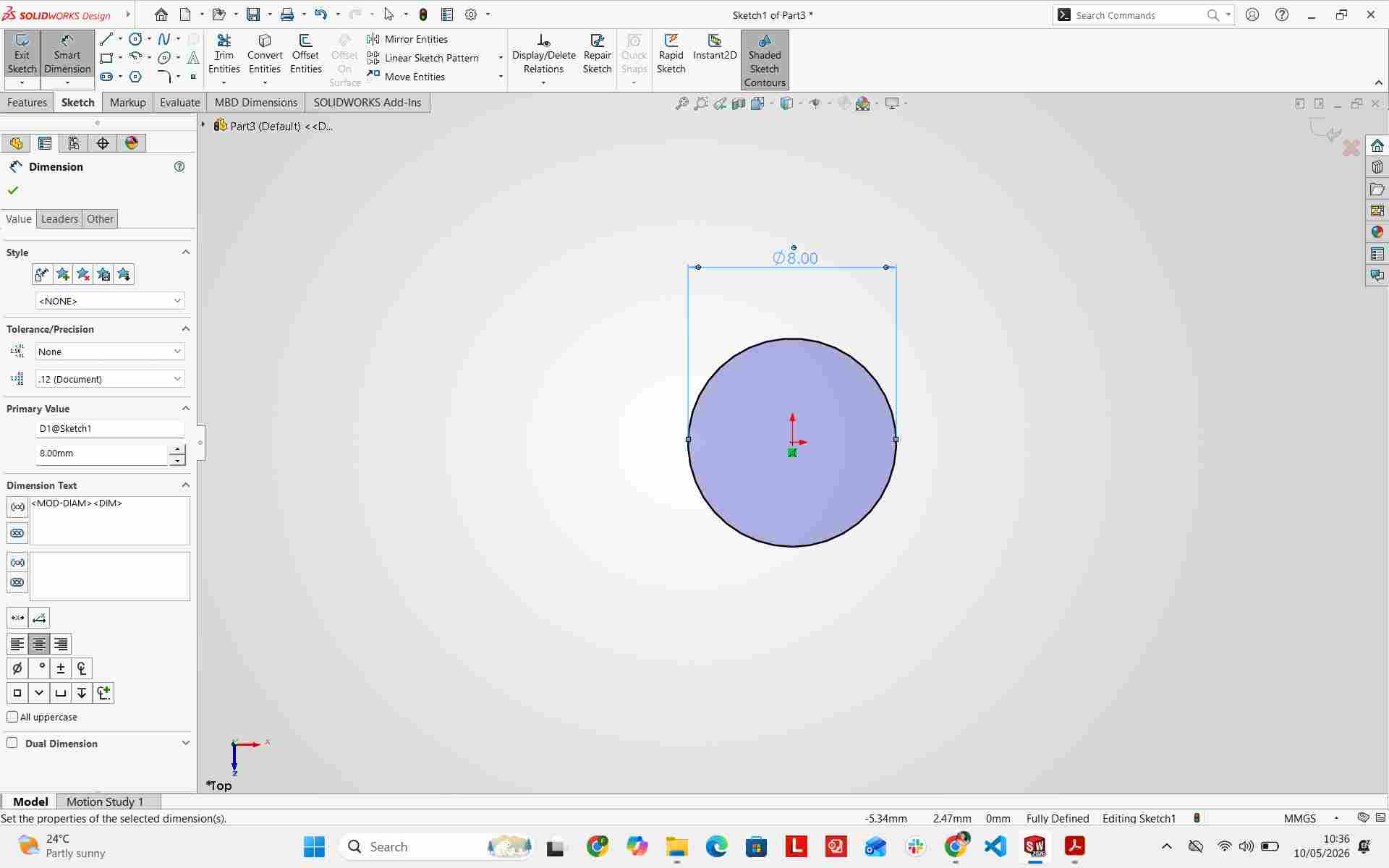Open the SOLIDWORKS Add-Ins tab
This screenshot has height=868, width=1389.
[x=367, y=103]
